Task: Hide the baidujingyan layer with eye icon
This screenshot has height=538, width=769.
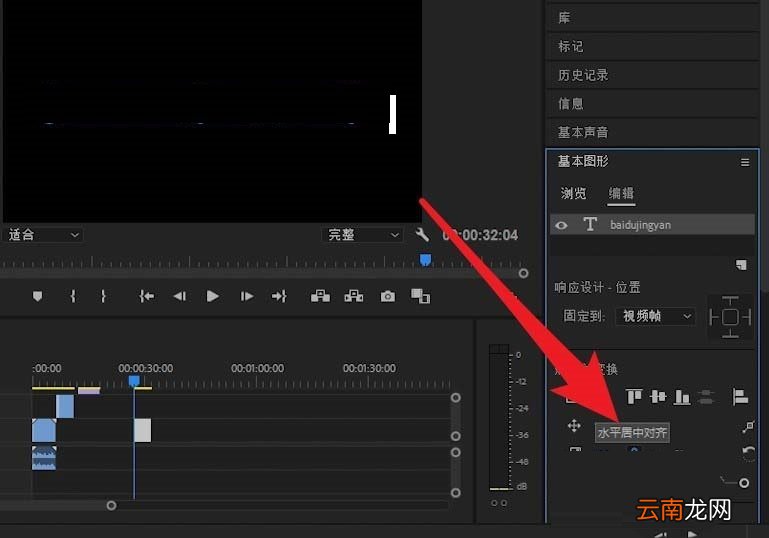Action: [x=562, y=226]
